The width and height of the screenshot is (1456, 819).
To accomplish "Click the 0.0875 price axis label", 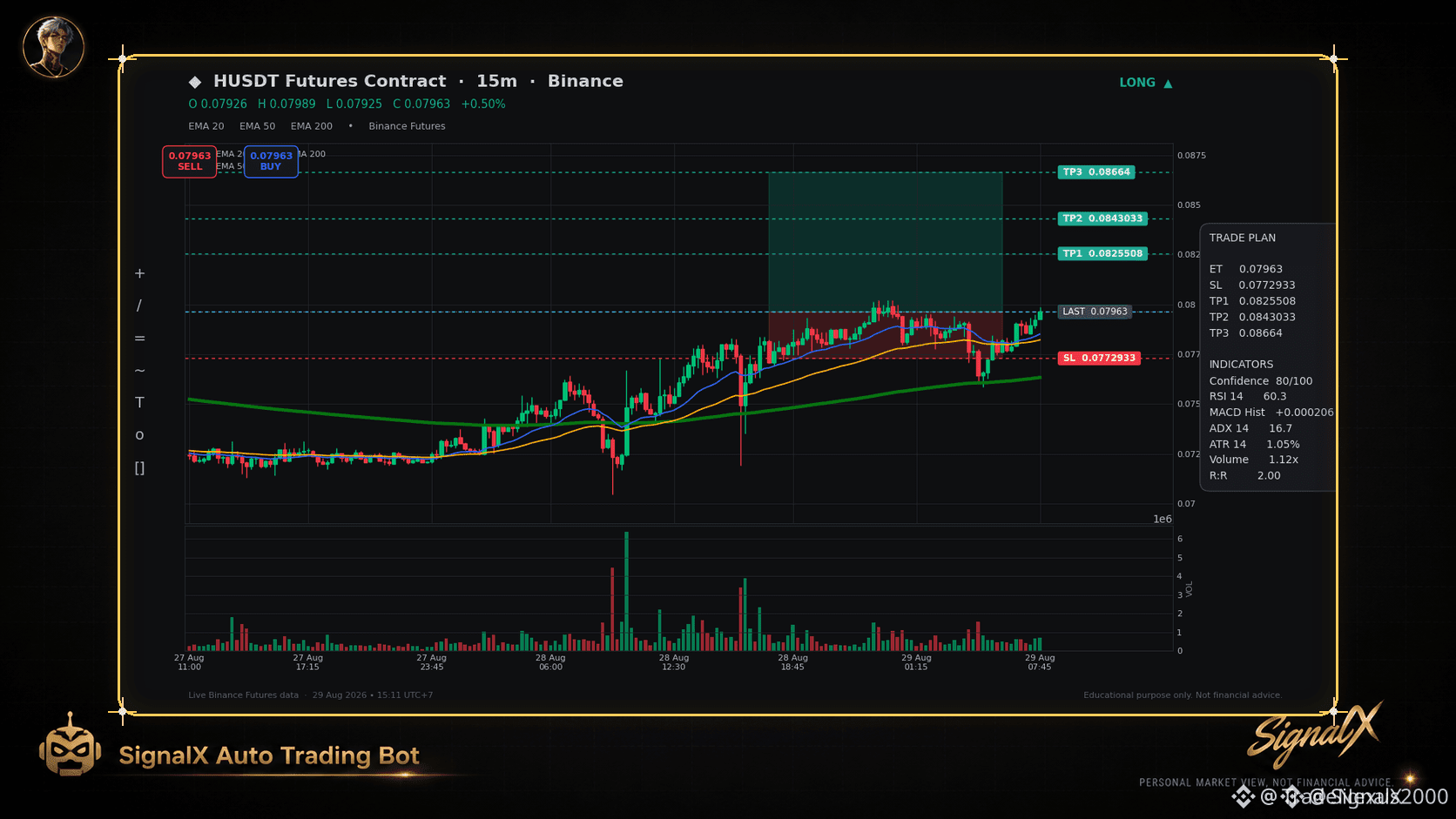I will [x=1191, y=155].
